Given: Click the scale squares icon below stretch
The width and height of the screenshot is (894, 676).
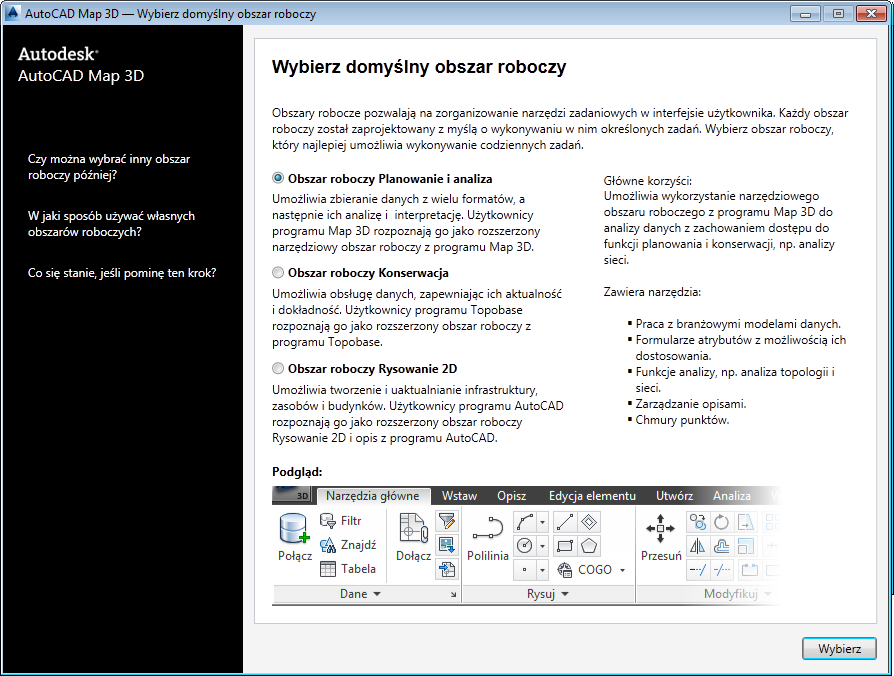Looking at the screenshot, I should 745,546.
